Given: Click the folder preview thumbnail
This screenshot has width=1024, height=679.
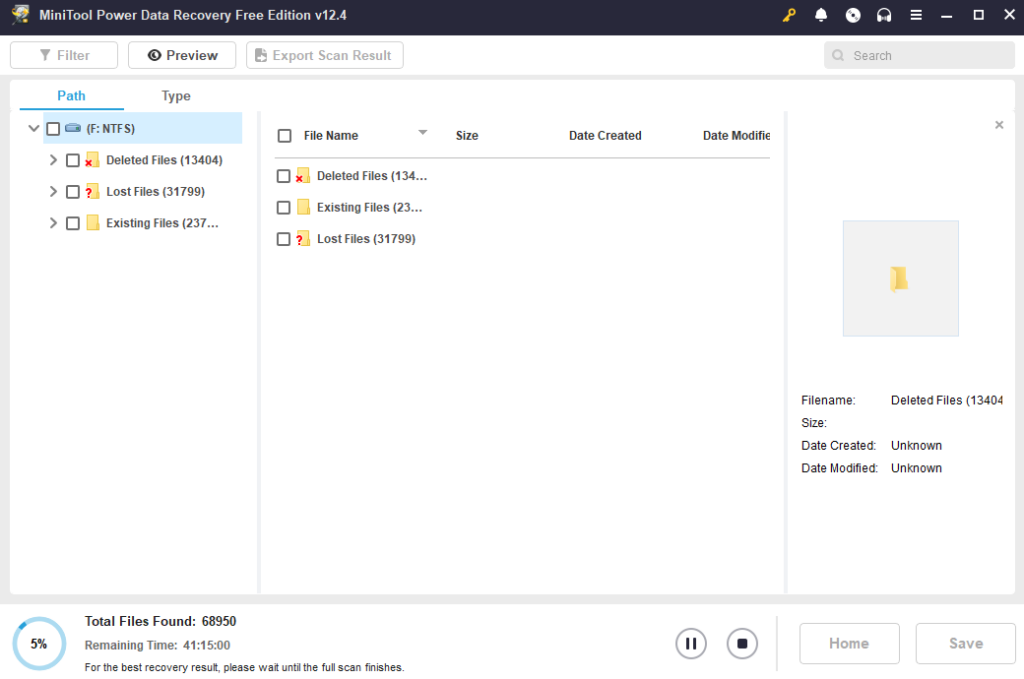Looking at the screenshot, I should 901,278.
